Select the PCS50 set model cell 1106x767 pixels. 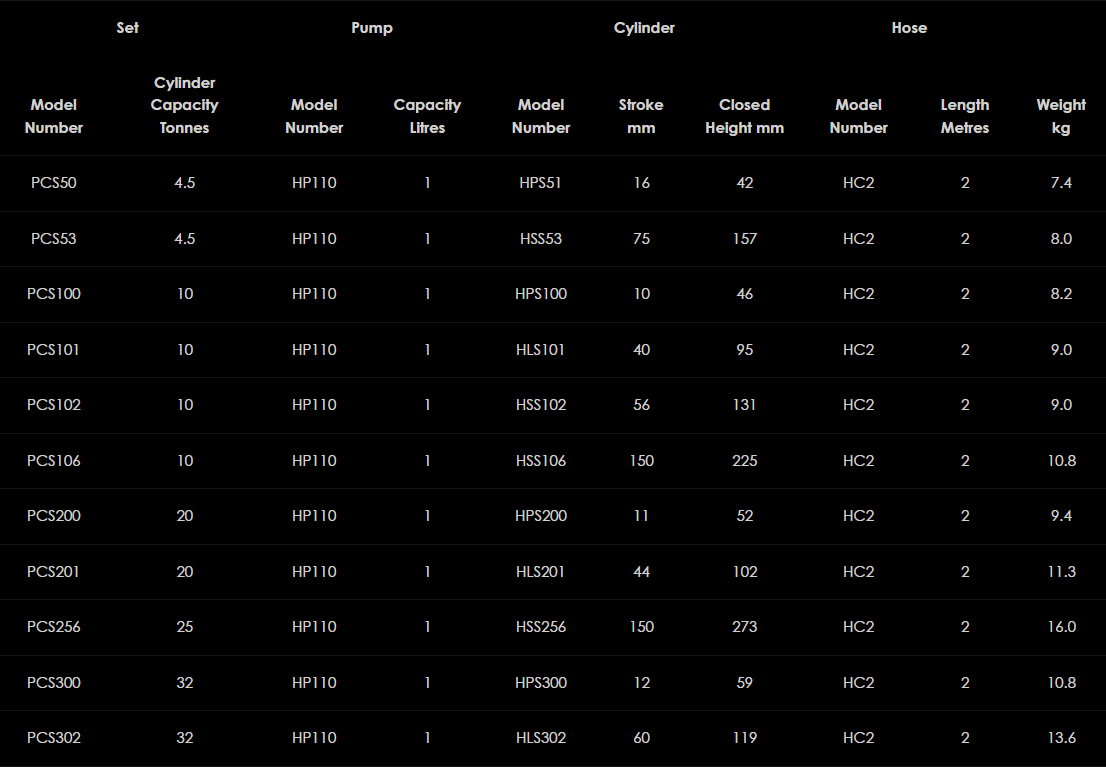pyautogui.click(x=54, y=183)
